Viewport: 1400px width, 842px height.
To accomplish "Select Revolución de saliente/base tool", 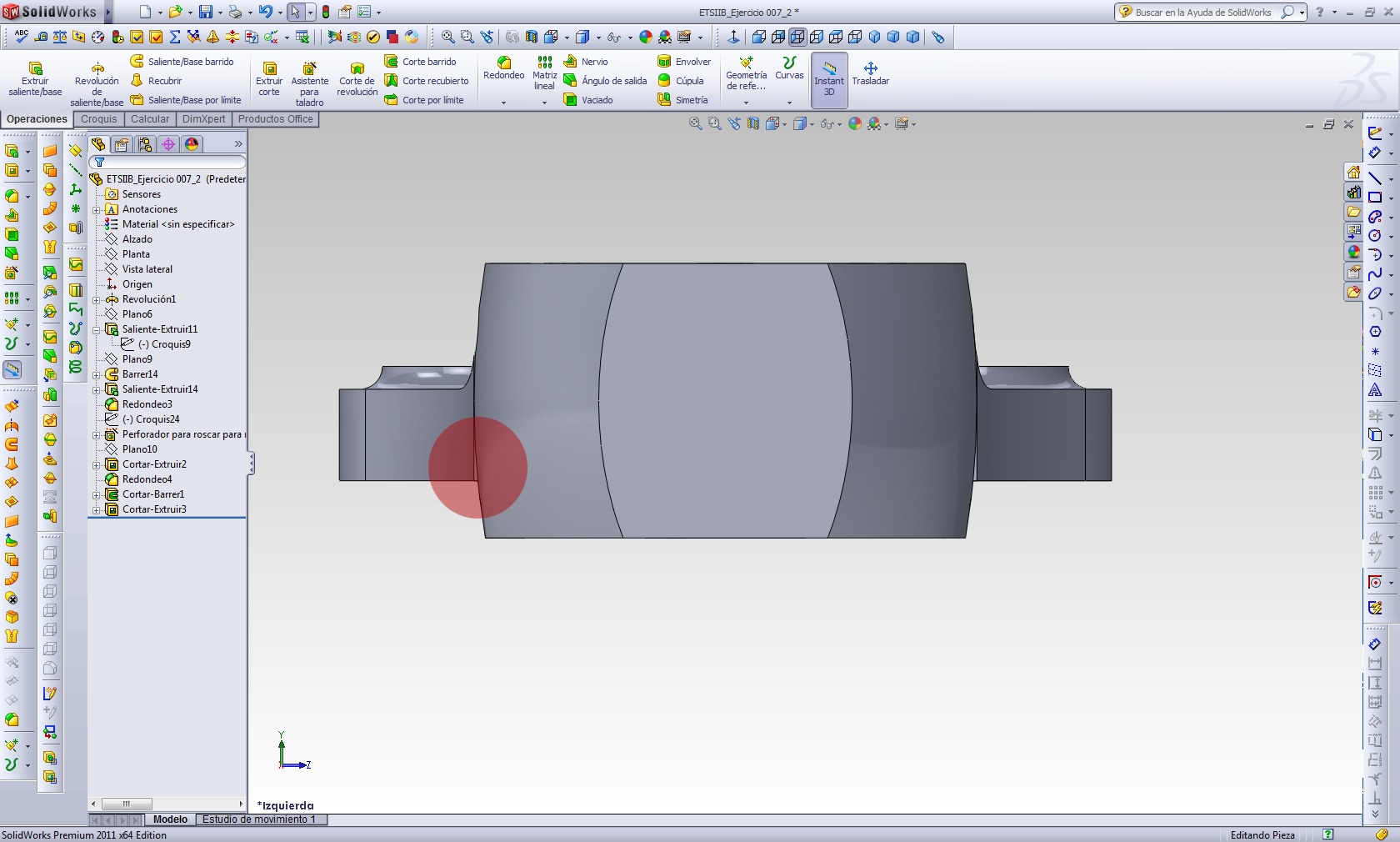I will [x=97, y=84].
